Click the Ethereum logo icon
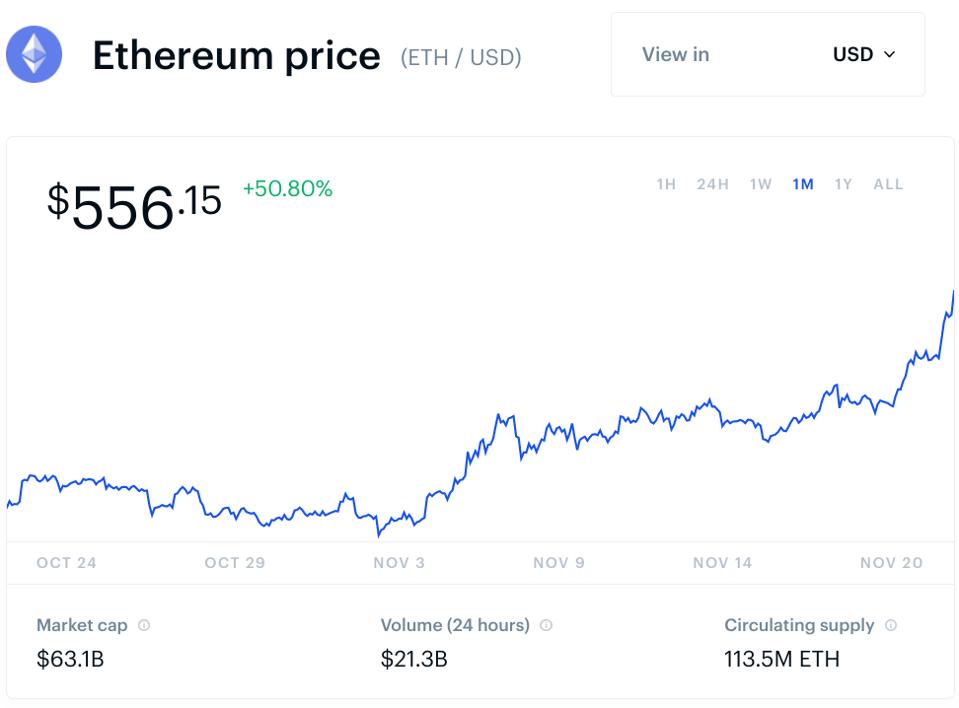Screen dimensions: 959x708 point(33,55)
